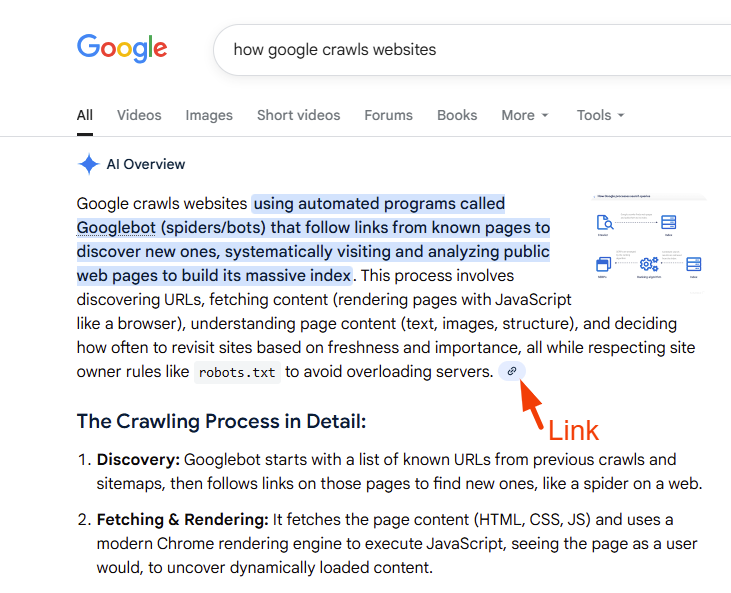Click the Googlebot underlined link
This screenshot has width=731, height=593.
[x=116, y=228]
